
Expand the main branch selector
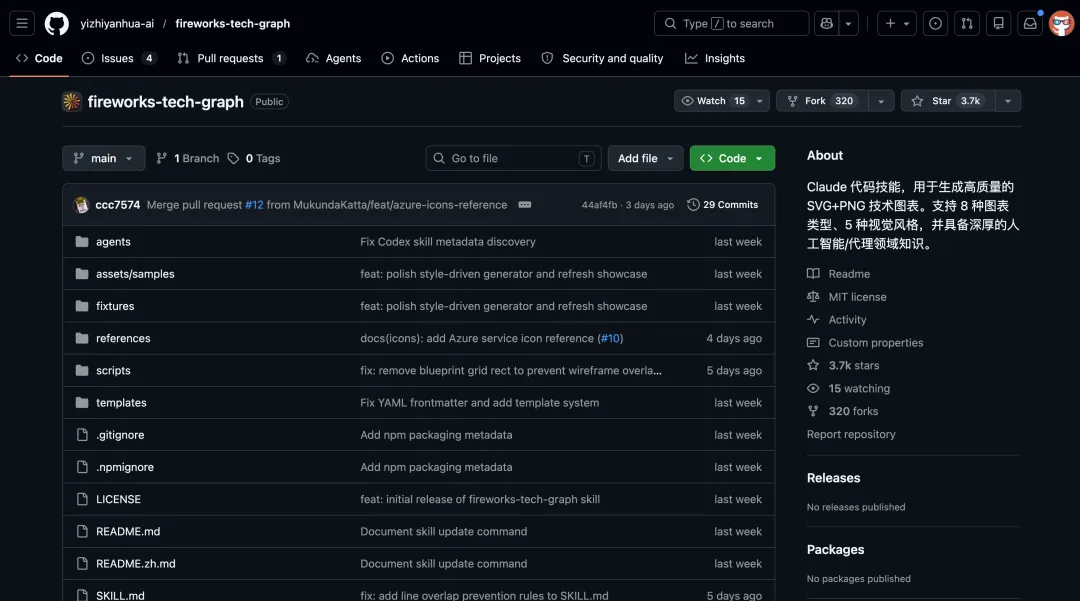click(x=103, y=158)
